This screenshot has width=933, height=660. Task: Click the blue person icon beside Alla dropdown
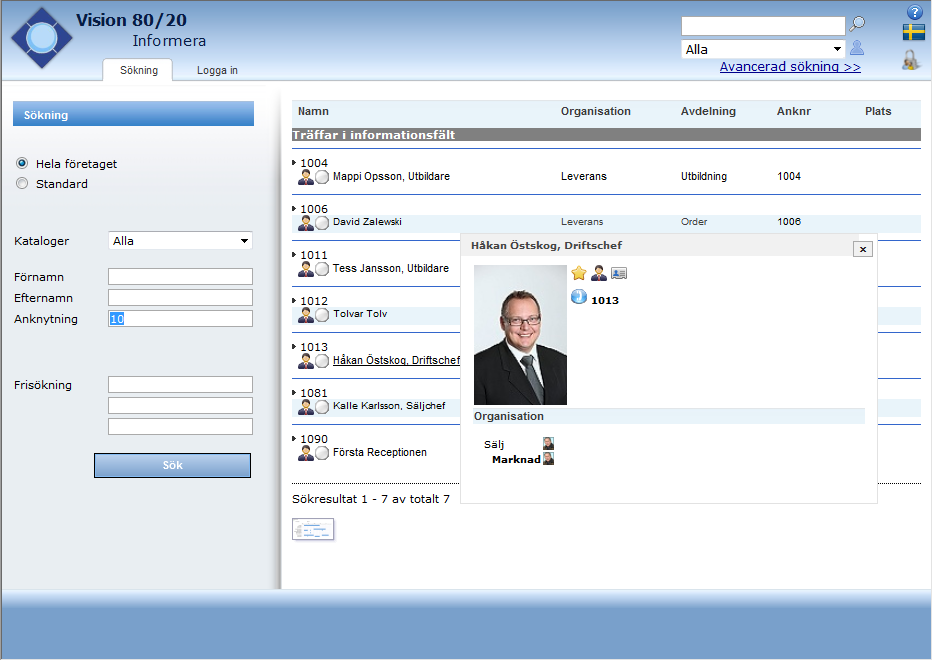857,48
